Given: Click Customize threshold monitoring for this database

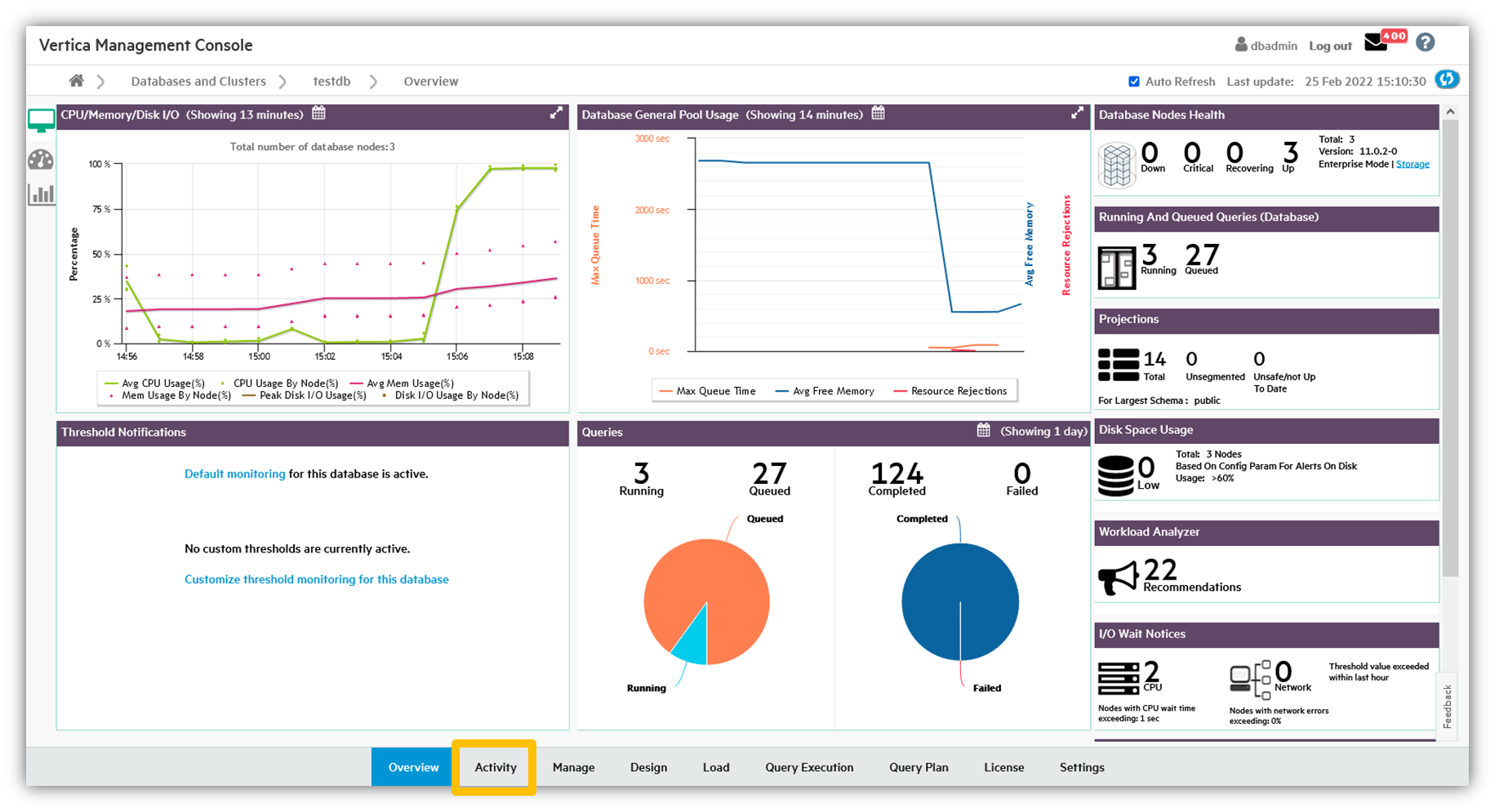Looking at the screenshot, I should [316, 579].
